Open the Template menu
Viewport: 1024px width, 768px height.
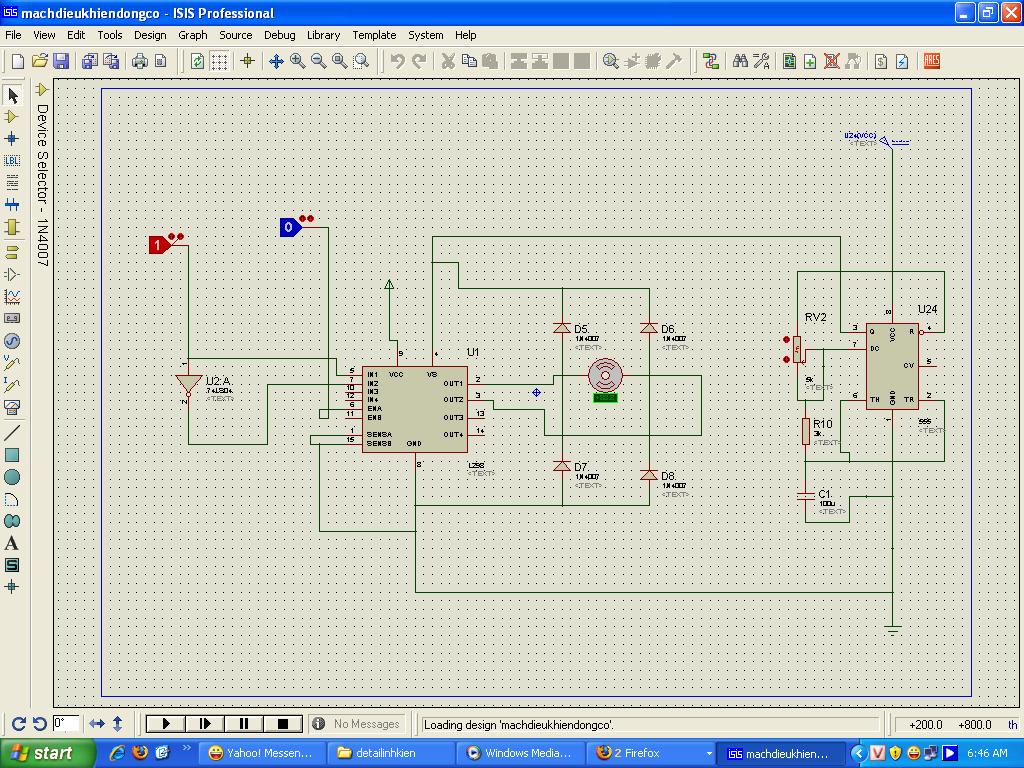[374, 35]
